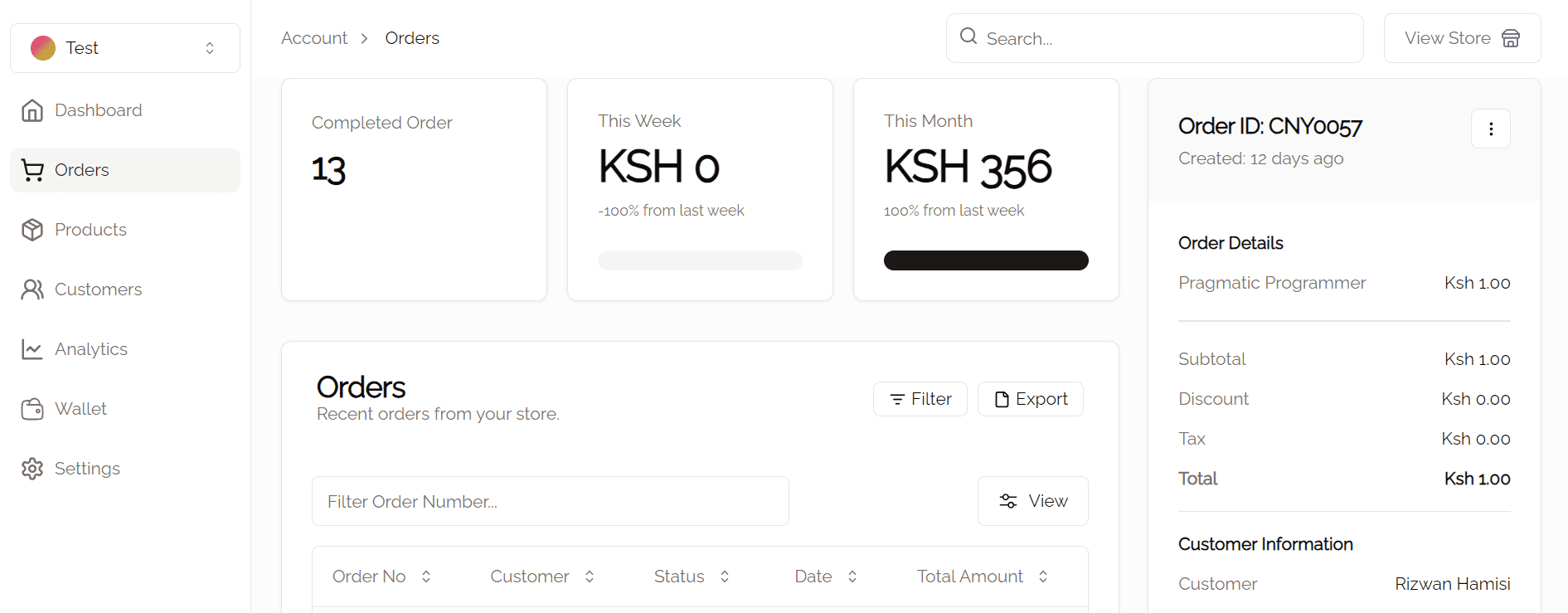Click the storefront icon in View Store
Image resolution: width=1568 pixels, height=613 pixels.
(1511, 38)
